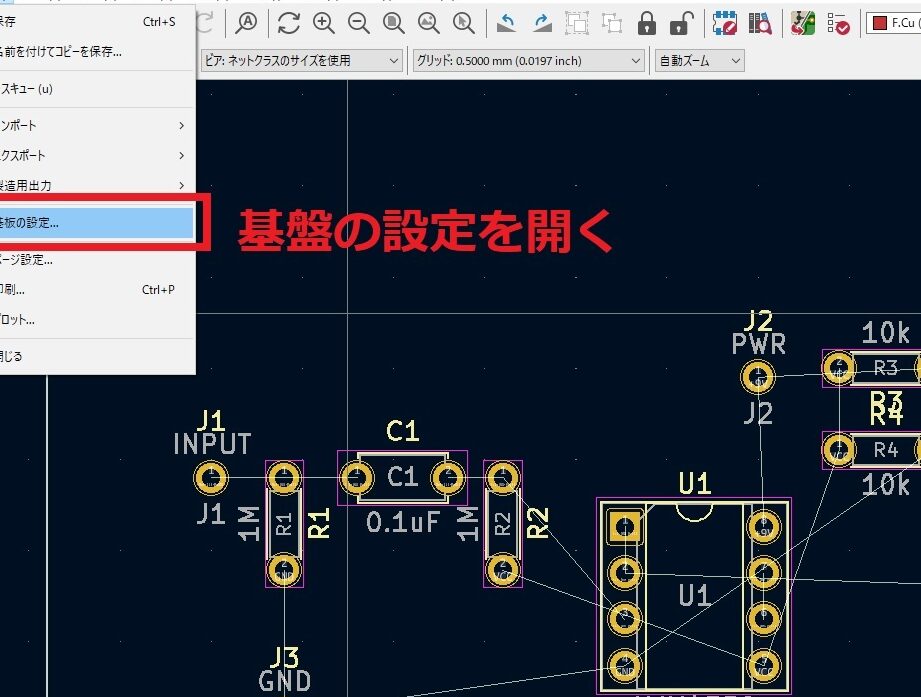Open the 自動ズーム zoom dropdown
The image size is (921, 697).
click(x=699, y=61)
